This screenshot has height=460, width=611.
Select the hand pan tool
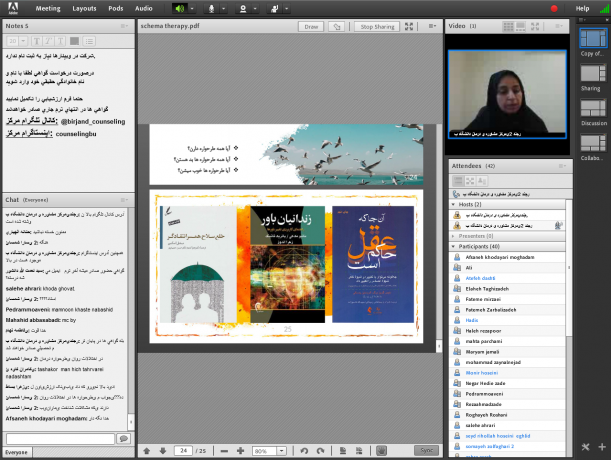381,451
